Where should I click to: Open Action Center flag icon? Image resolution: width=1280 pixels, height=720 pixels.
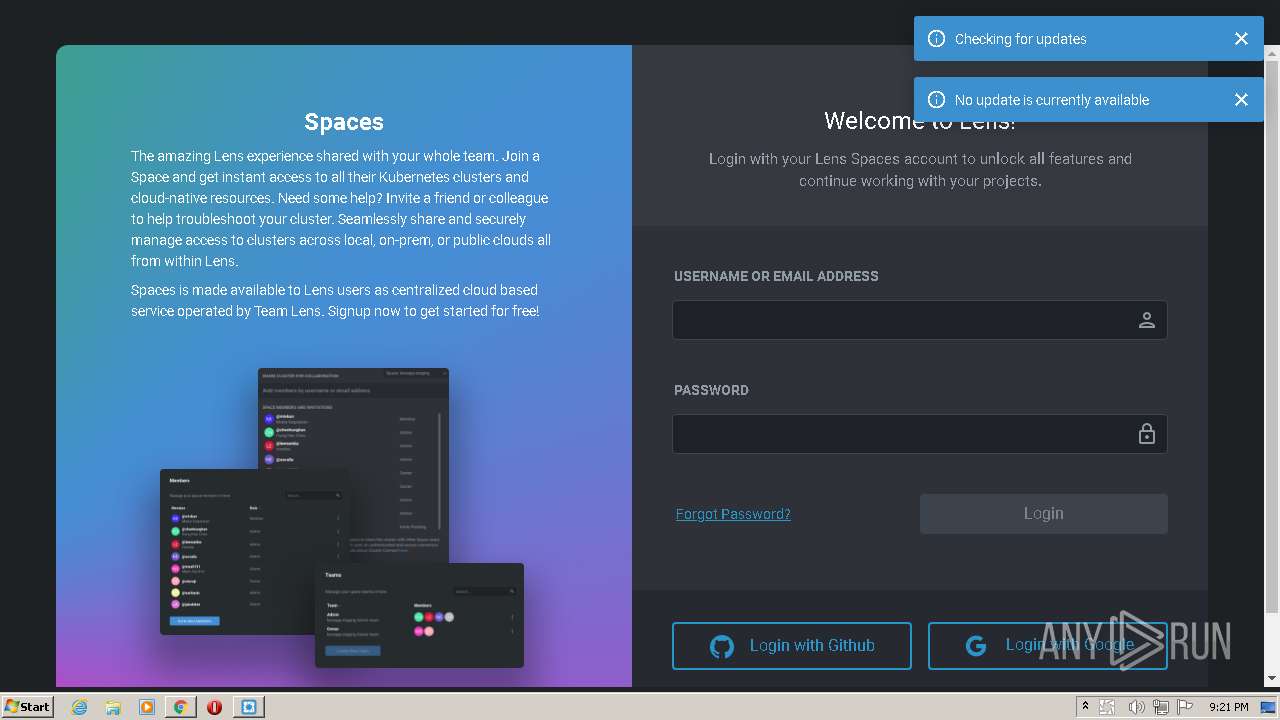(x=1185, y=707)
